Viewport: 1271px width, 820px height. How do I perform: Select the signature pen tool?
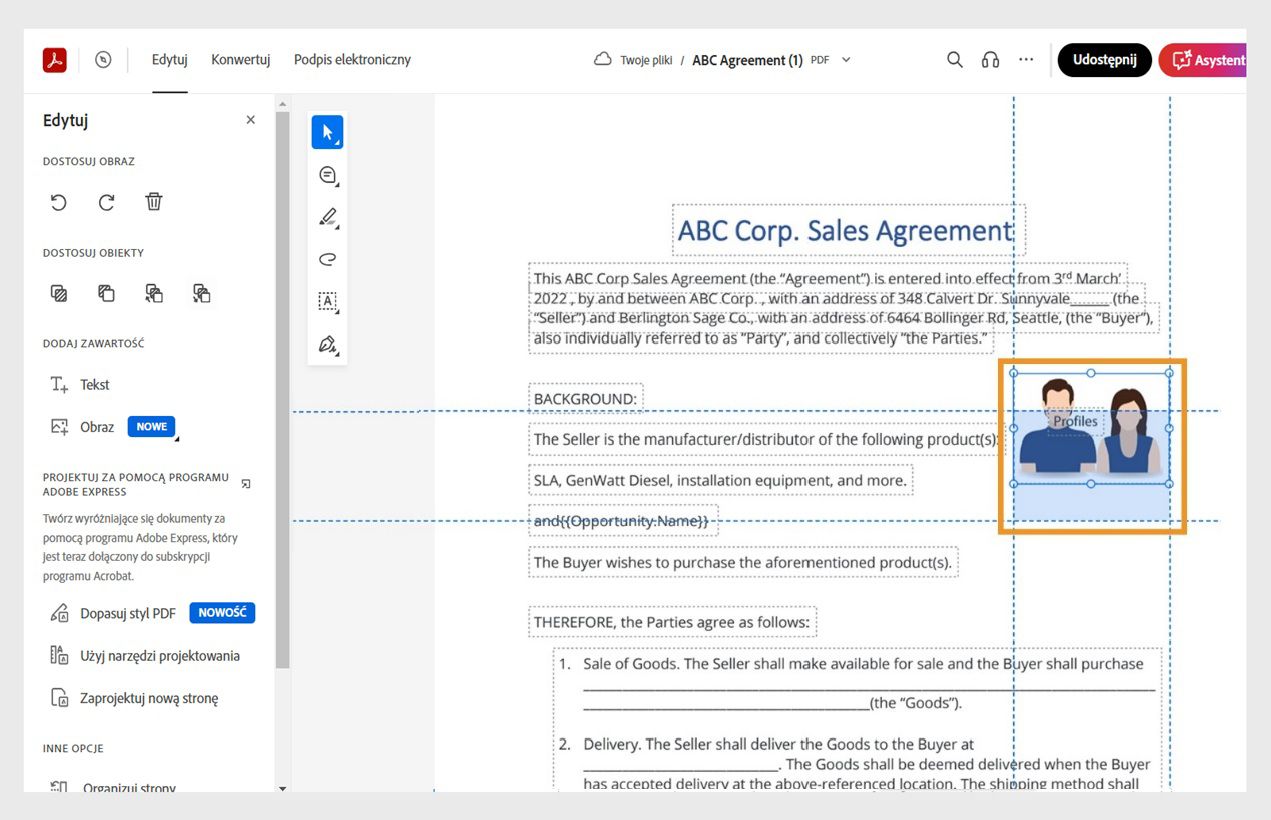point(327,344)
